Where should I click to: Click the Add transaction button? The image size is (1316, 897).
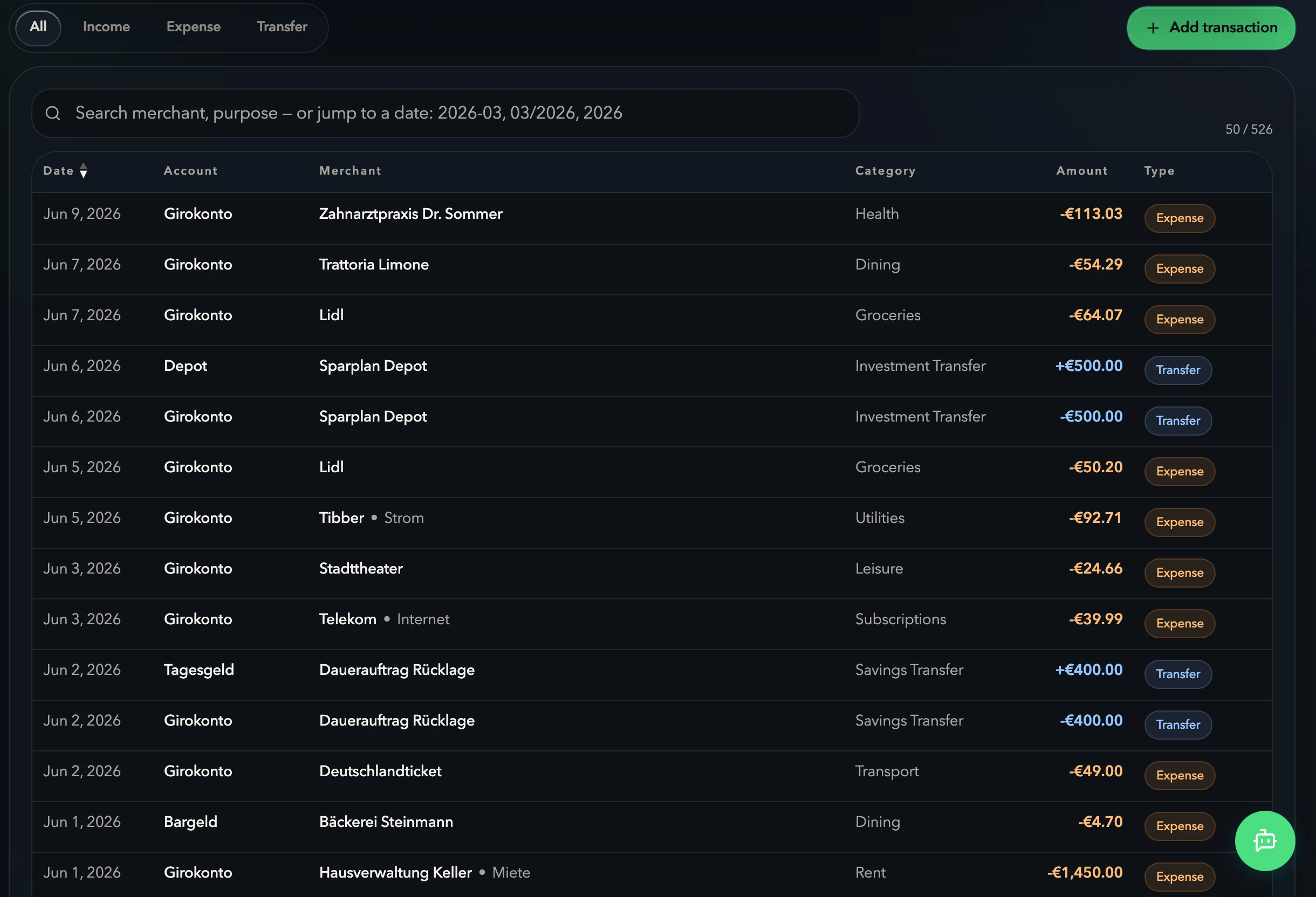coord(1211,27)
